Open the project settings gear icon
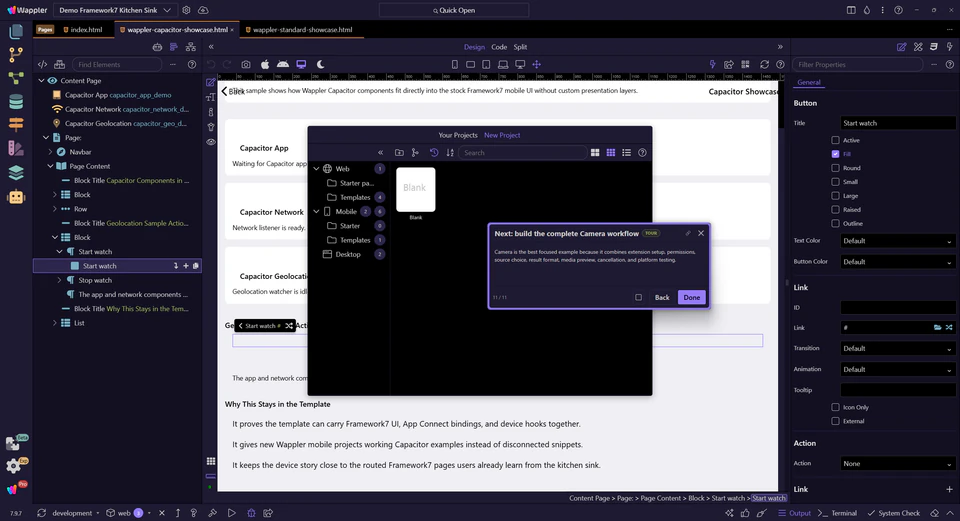 pyautogui.click(x=186, y=10)
